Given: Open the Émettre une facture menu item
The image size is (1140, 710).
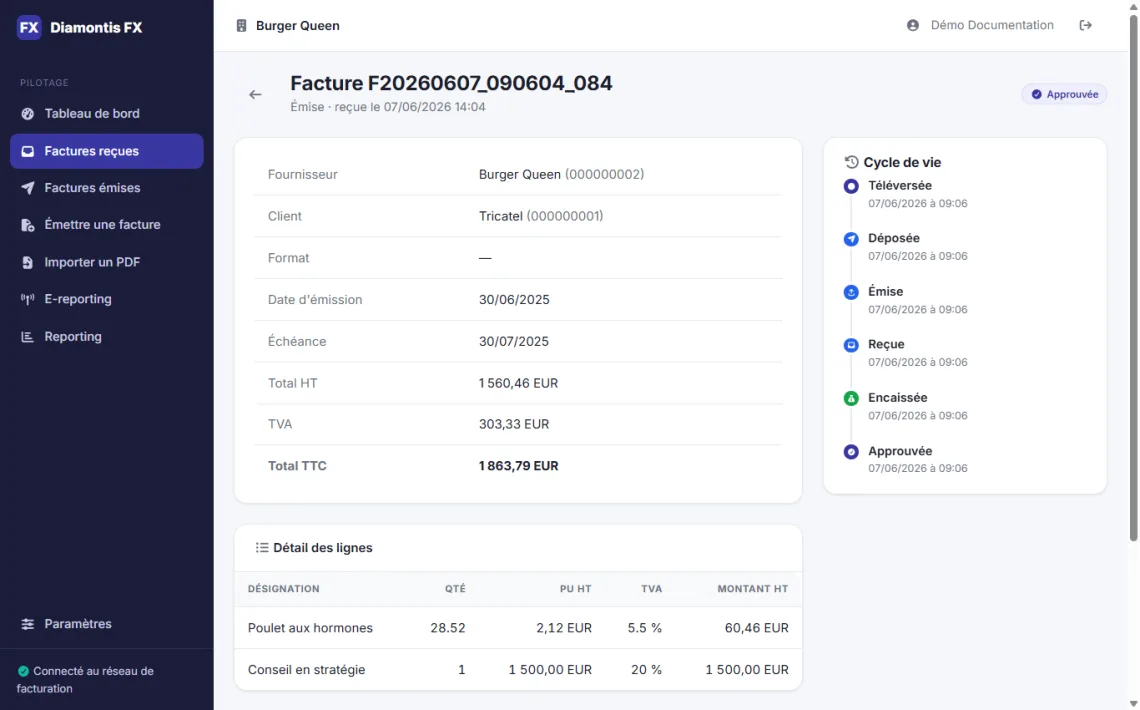Looking at the screenshot, I should [x=107, y=225].
